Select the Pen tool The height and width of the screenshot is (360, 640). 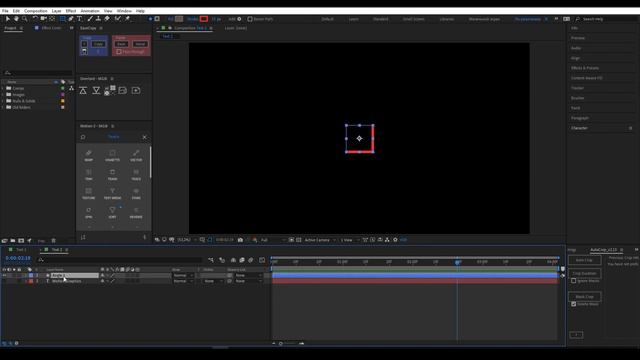pyautogui.click(x=71, y=19)
